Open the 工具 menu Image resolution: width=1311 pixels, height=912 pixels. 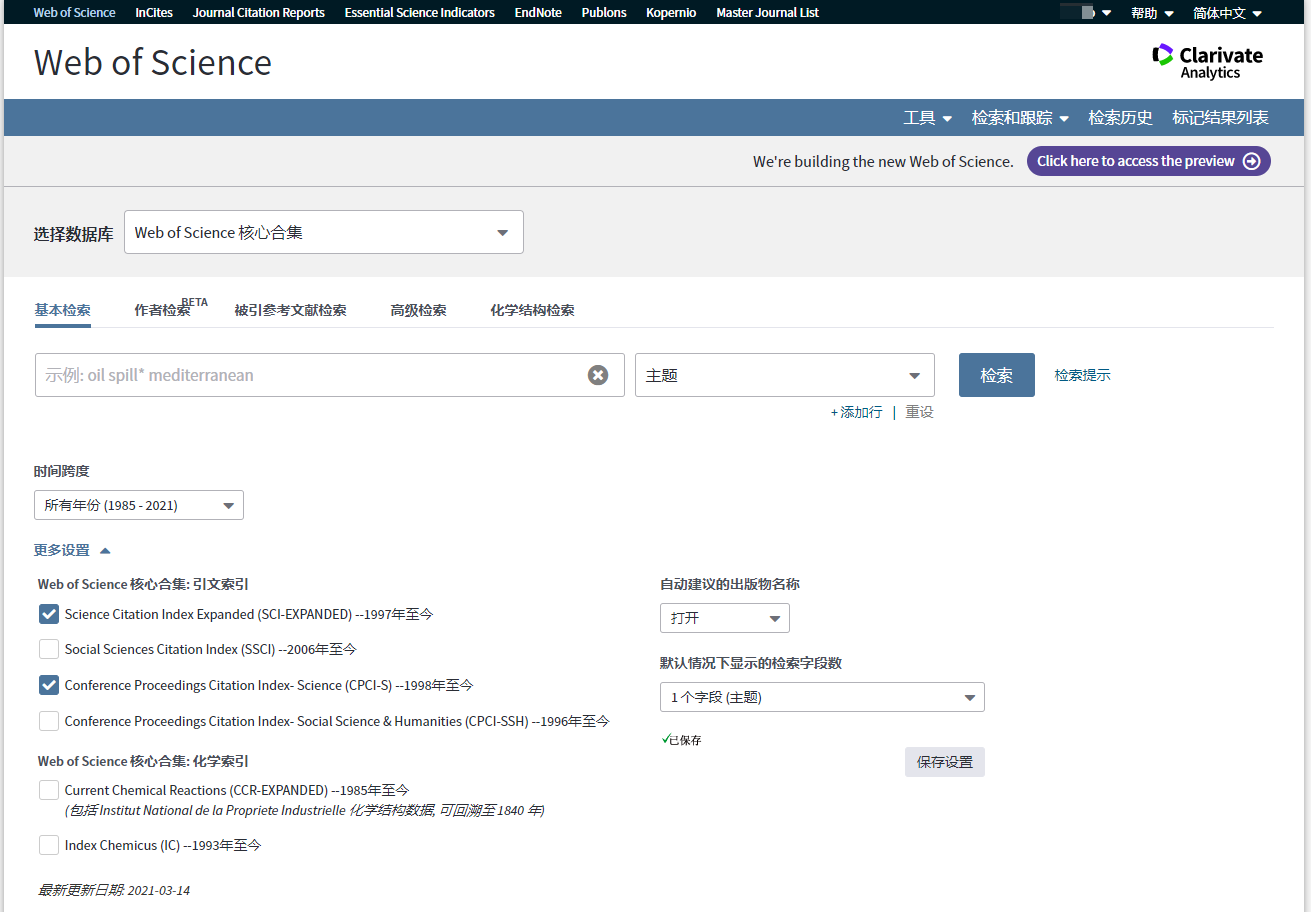[928, 118]
